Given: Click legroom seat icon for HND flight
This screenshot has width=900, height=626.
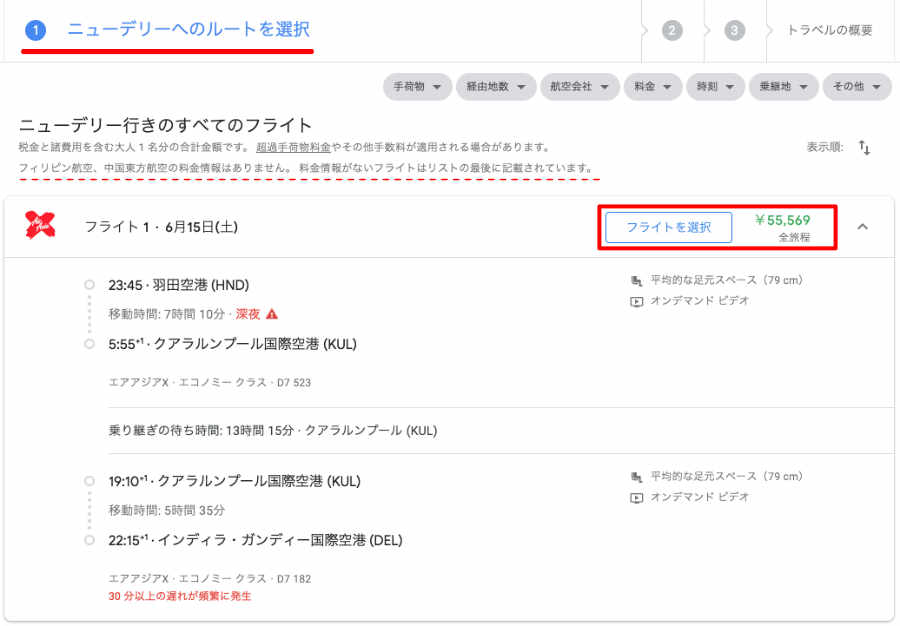Looking at the screenshot, I should point(637,281).
